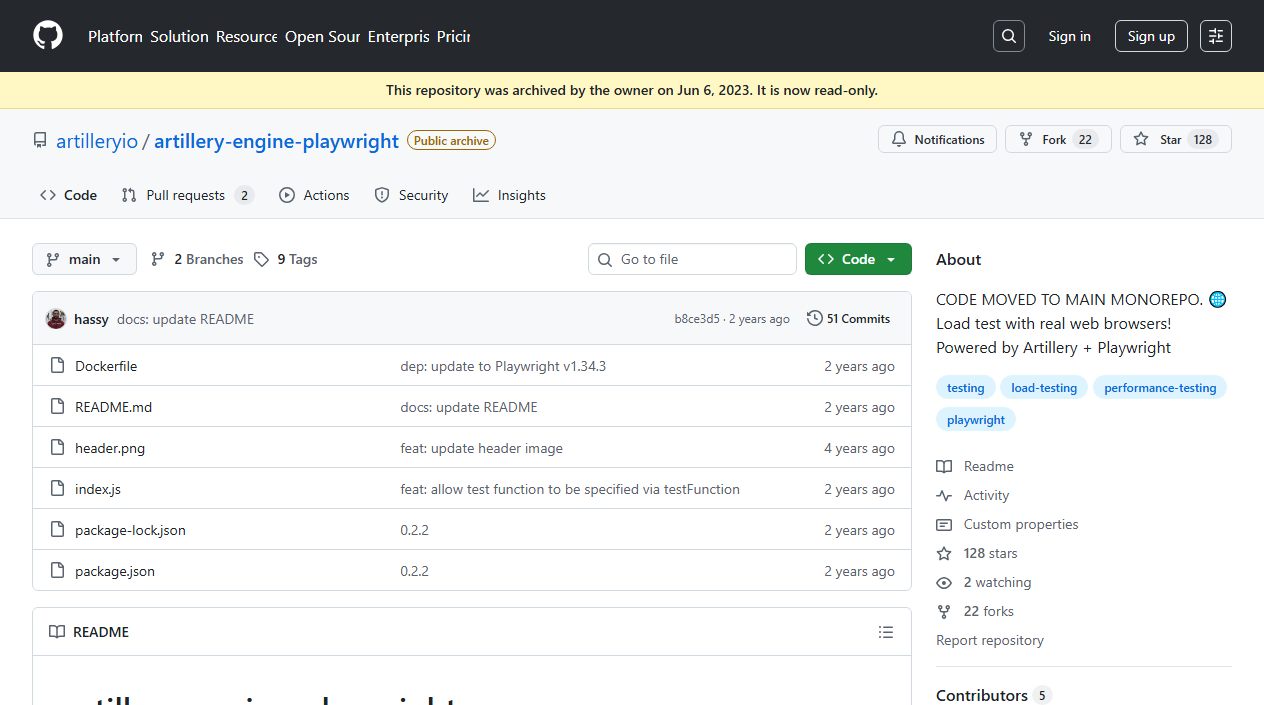1264x705 pixels.
Task: Open the main branch dropdown
Action: coord(84,259)
